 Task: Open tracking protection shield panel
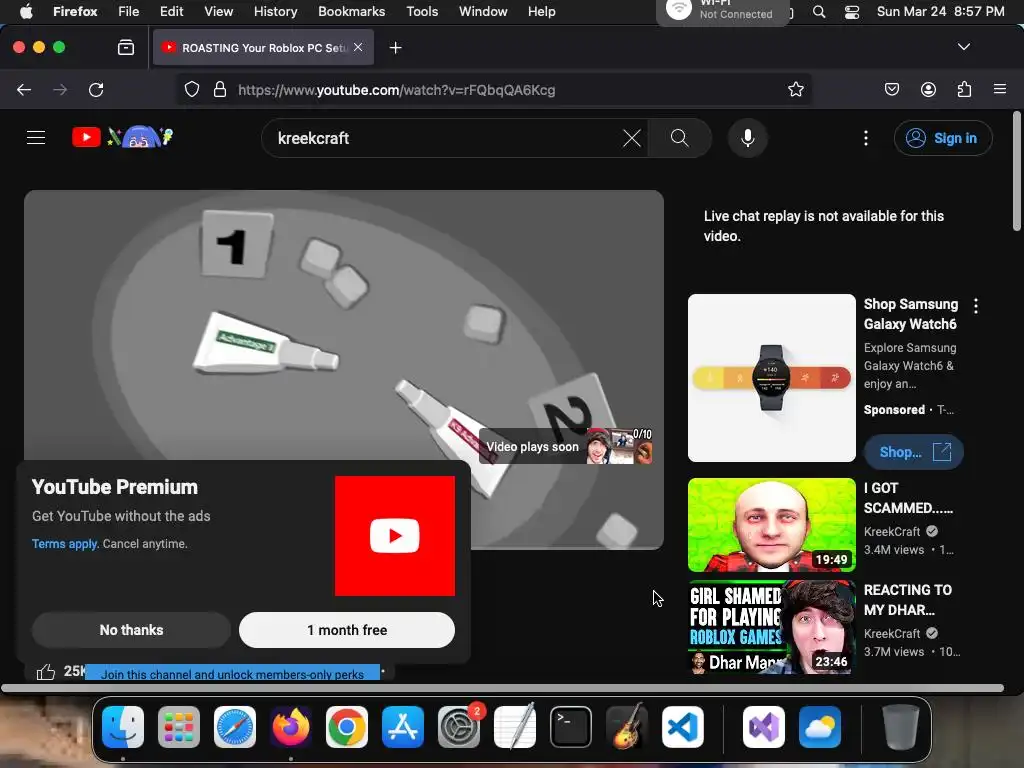[x=191, y=89]
